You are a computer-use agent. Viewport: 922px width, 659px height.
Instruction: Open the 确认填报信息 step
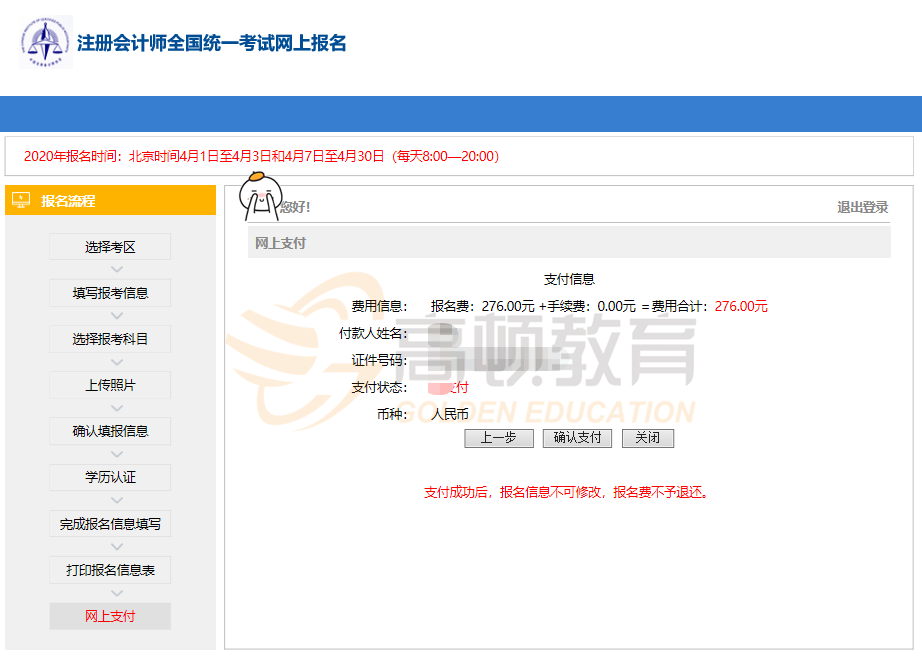(x=110, y=431)
